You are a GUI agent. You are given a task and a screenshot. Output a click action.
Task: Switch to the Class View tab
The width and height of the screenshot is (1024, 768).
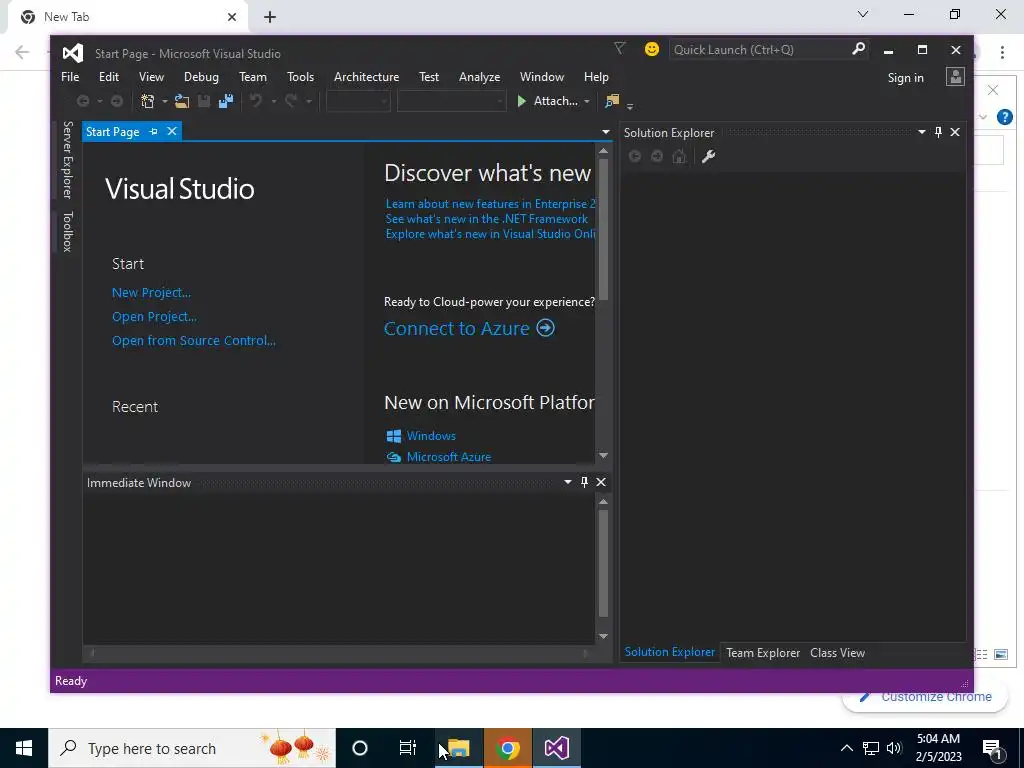pos(837,652)
